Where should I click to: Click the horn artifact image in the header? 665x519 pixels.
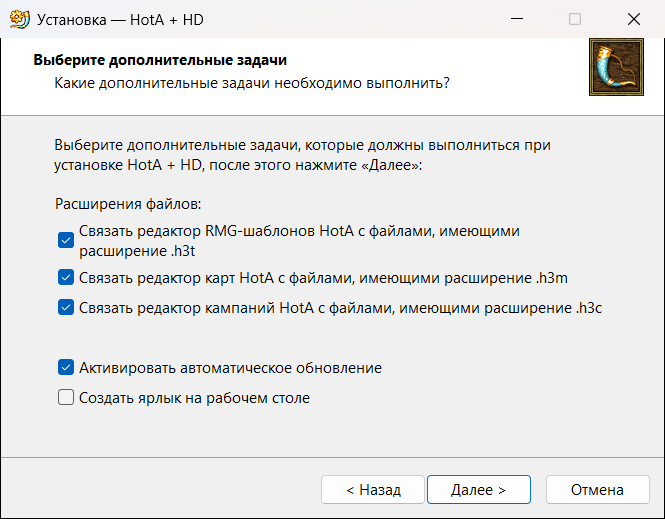coord(616,67)
